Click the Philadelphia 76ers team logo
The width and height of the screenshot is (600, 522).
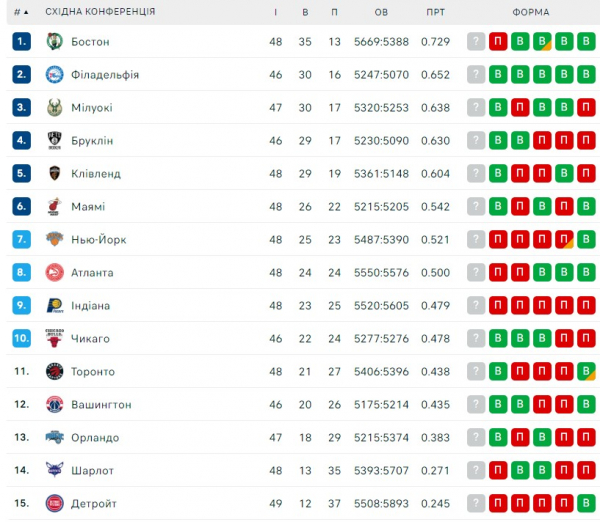(x=54, y=75)
